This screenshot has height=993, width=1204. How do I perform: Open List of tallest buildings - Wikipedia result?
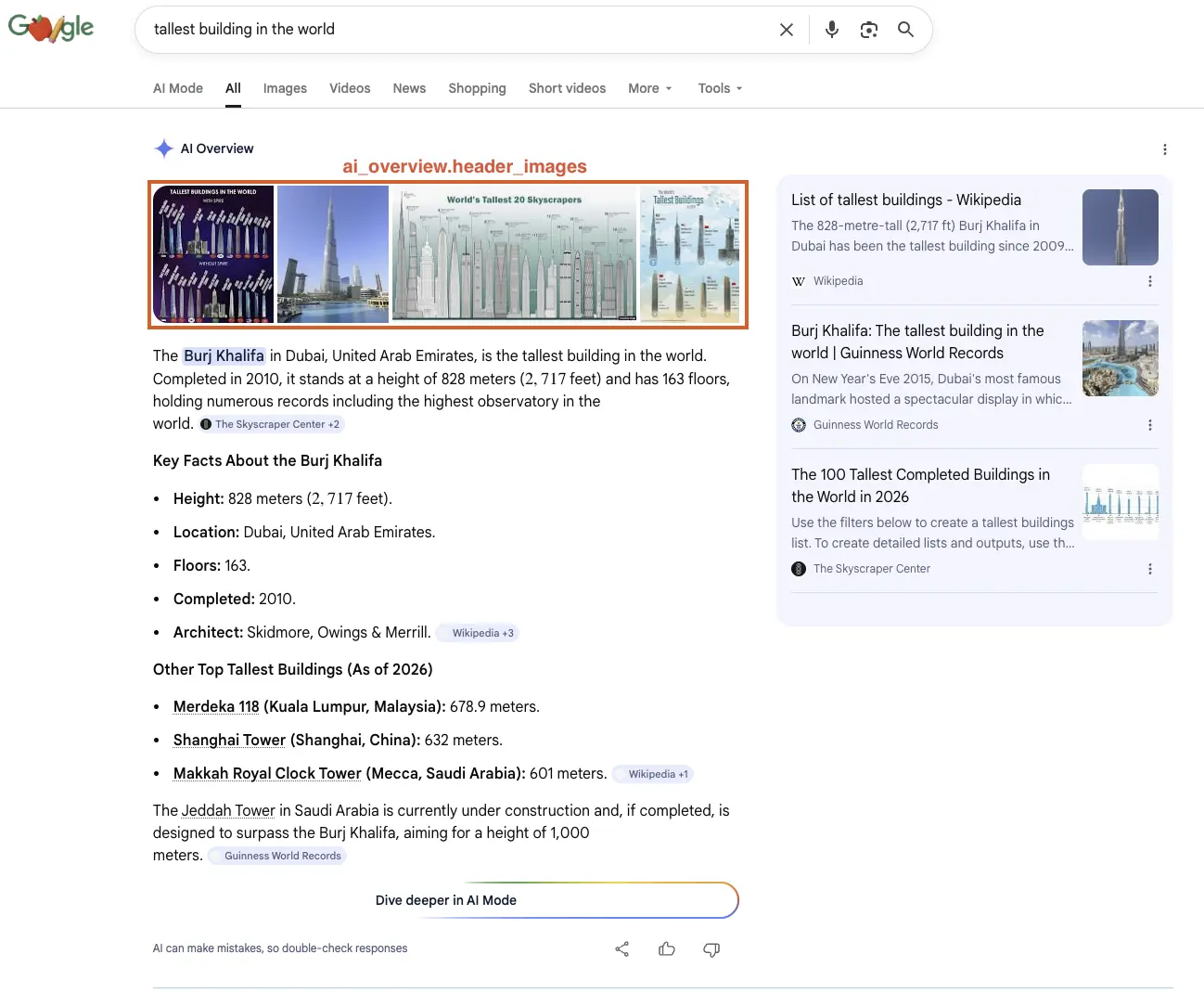click(x=906, y=200)
